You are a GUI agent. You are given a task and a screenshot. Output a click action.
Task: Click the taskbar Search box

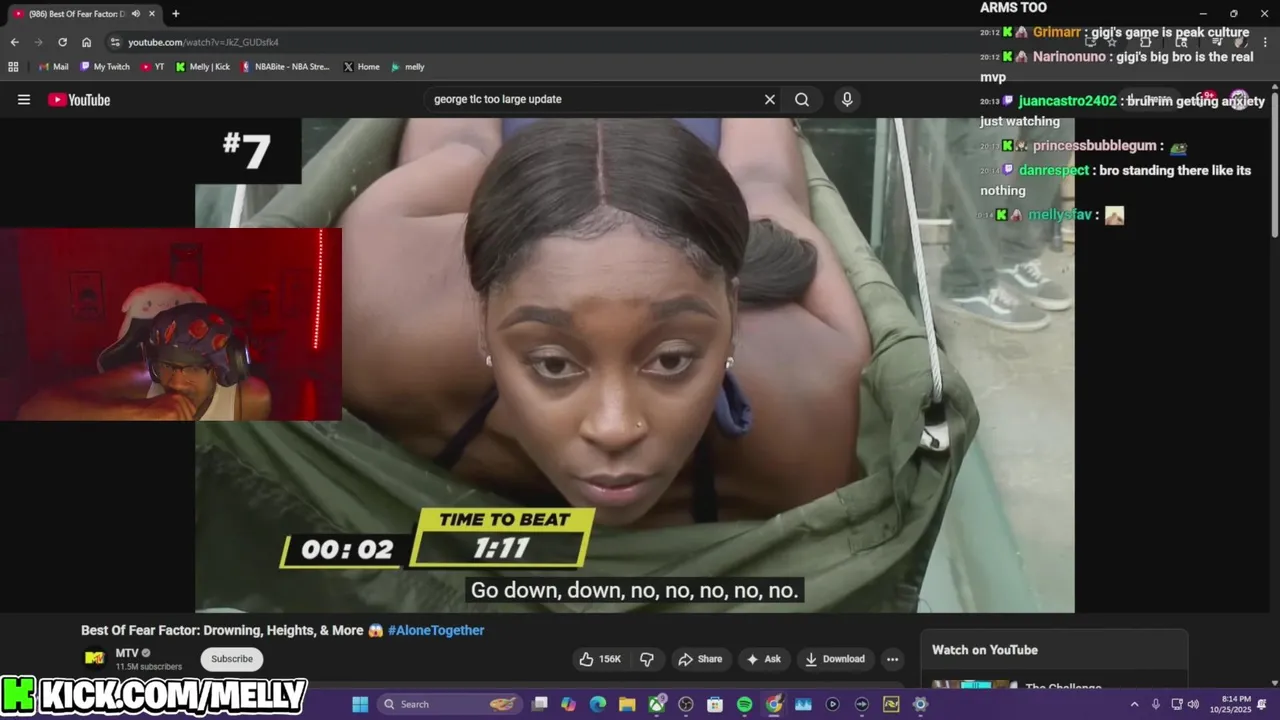[450, 704]
